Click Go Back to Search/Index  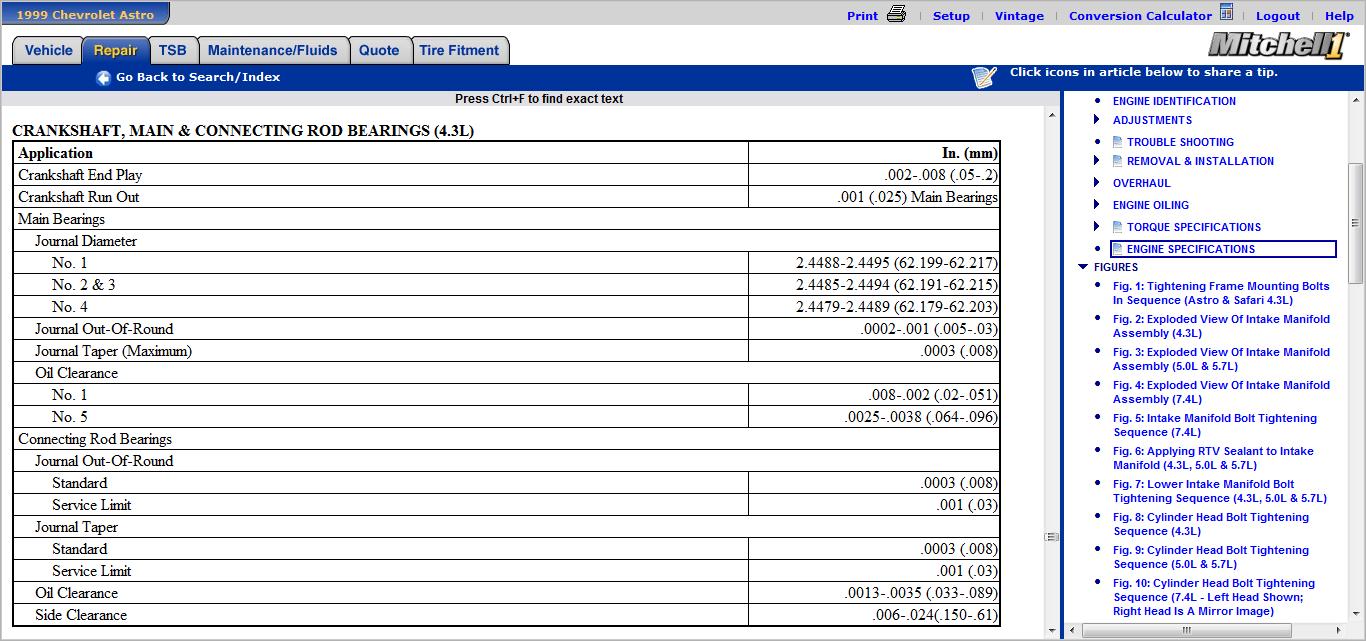coord(198,77)
